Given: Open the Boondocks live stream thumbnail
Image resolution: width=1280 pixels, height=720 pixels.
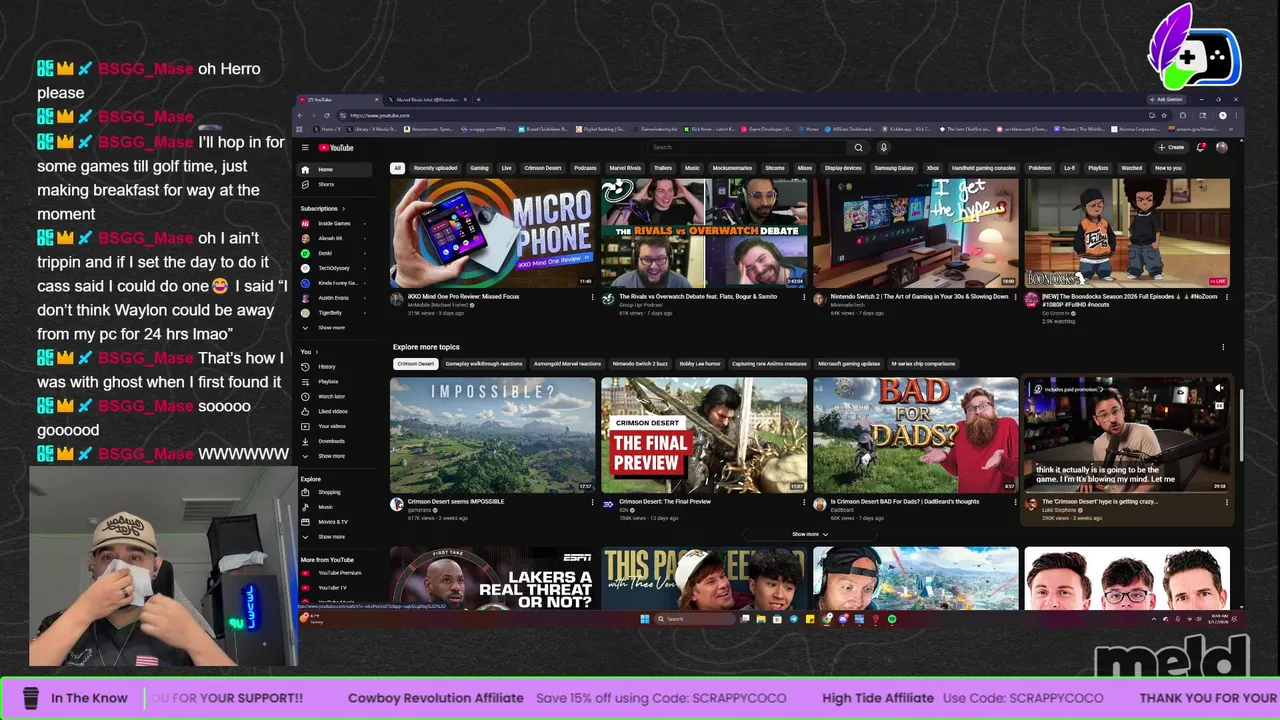Looking at the screenshot, I should click(x=1127, y=233).
